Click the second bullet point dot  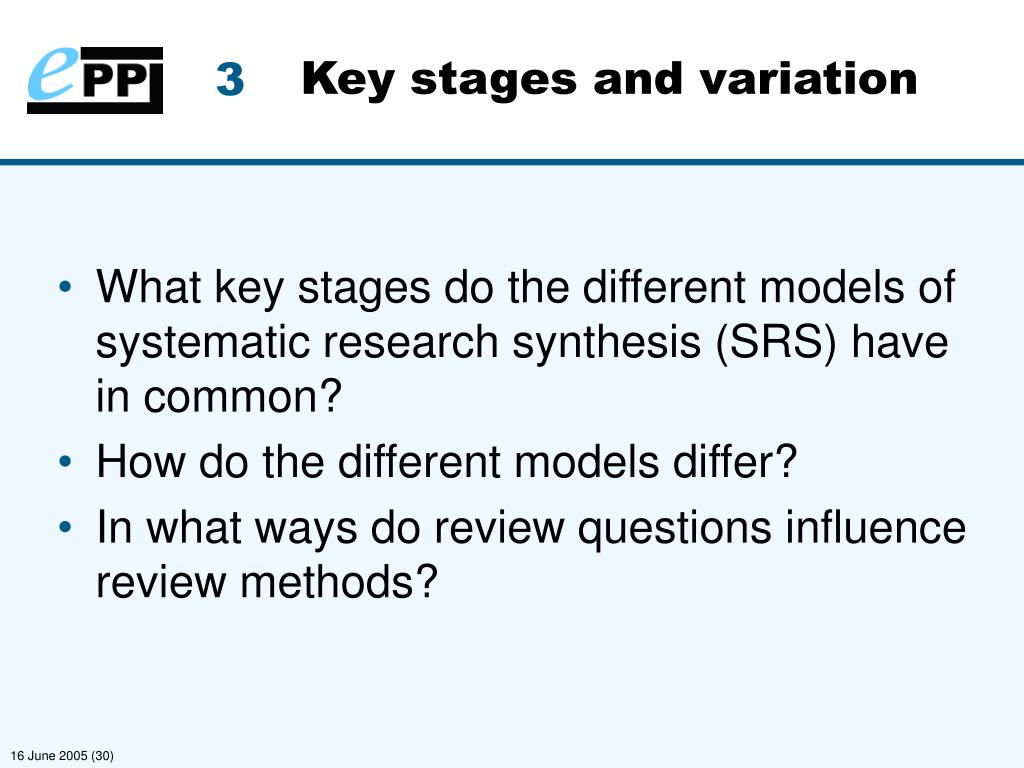pyautogui.click(x=65, y=462)
